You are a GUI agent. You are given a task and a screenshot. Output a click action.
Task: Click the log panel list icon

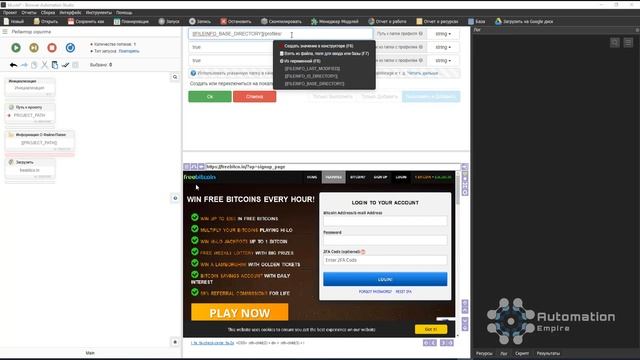[x=628, y=42]
